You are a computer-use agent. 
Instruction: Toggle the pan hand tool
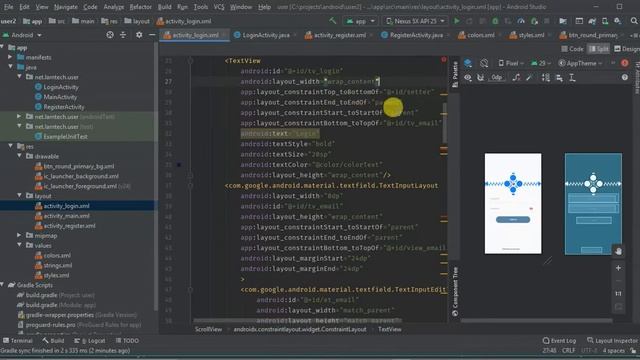pyautogui.click(x=618, y=251)
